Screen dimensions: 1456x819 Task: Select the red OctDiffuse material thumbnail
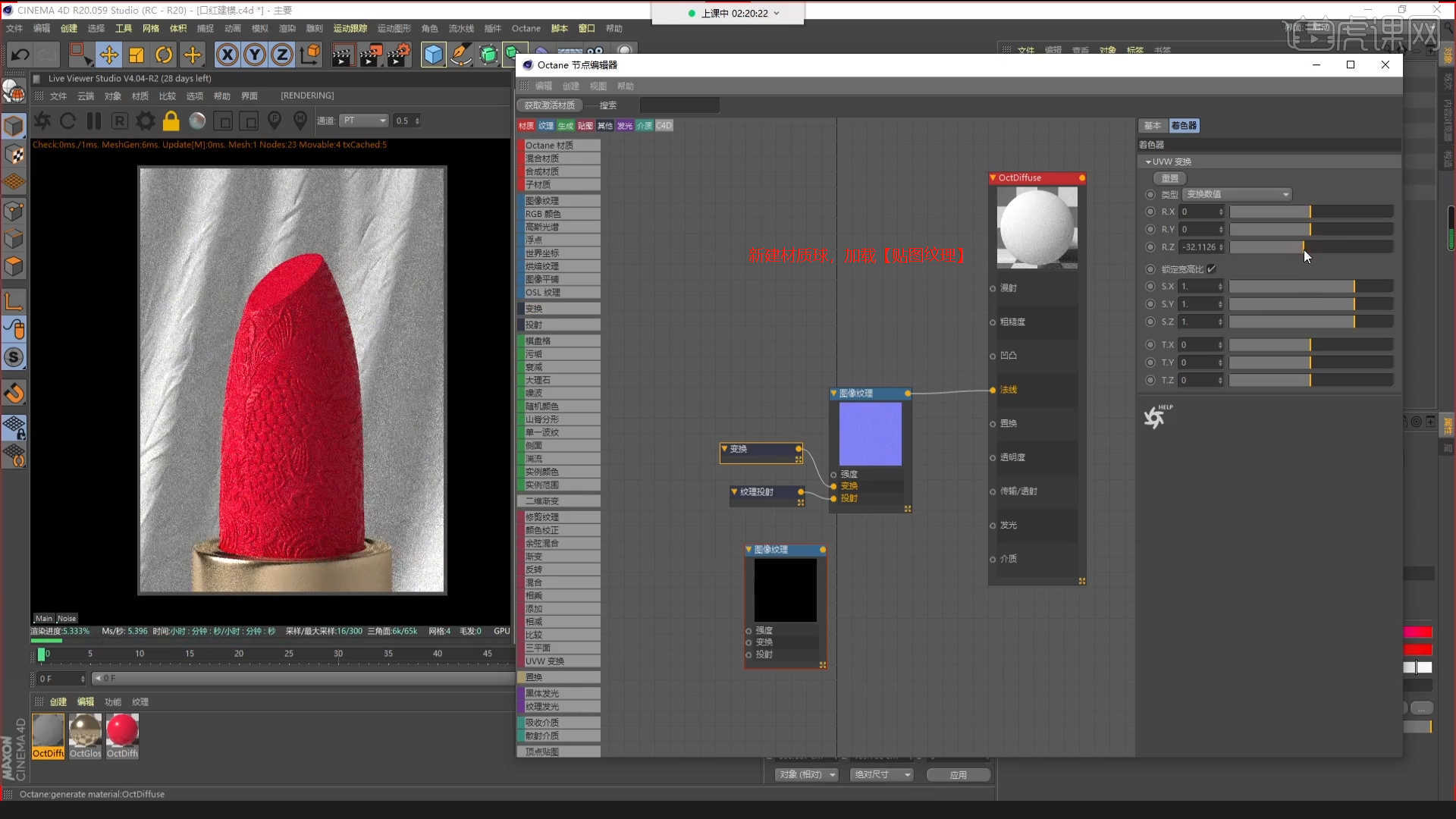tap(122, 736)
